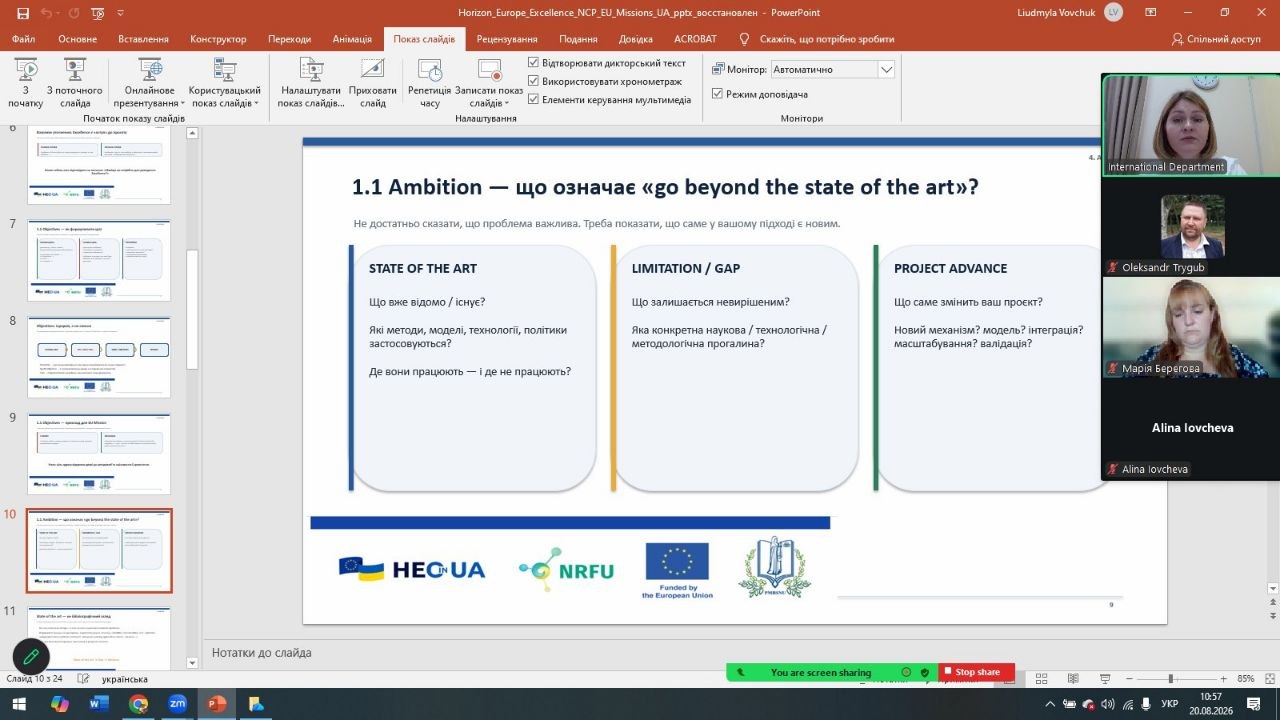Open the ACROBAT tab
The image size is (1280, 720).
[695, 39]
